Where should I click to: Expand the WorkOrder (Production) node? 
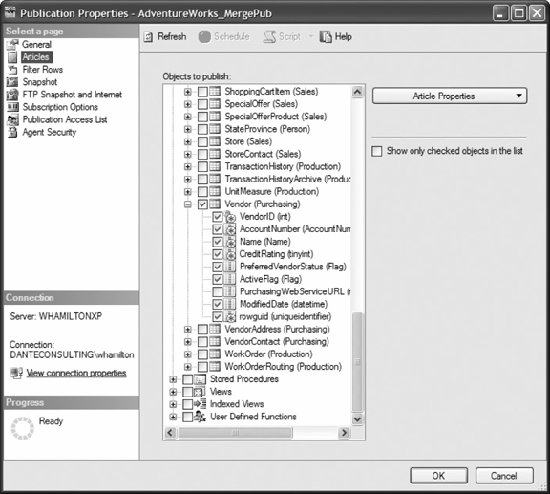pyautogui.click(x=188, y=354)
